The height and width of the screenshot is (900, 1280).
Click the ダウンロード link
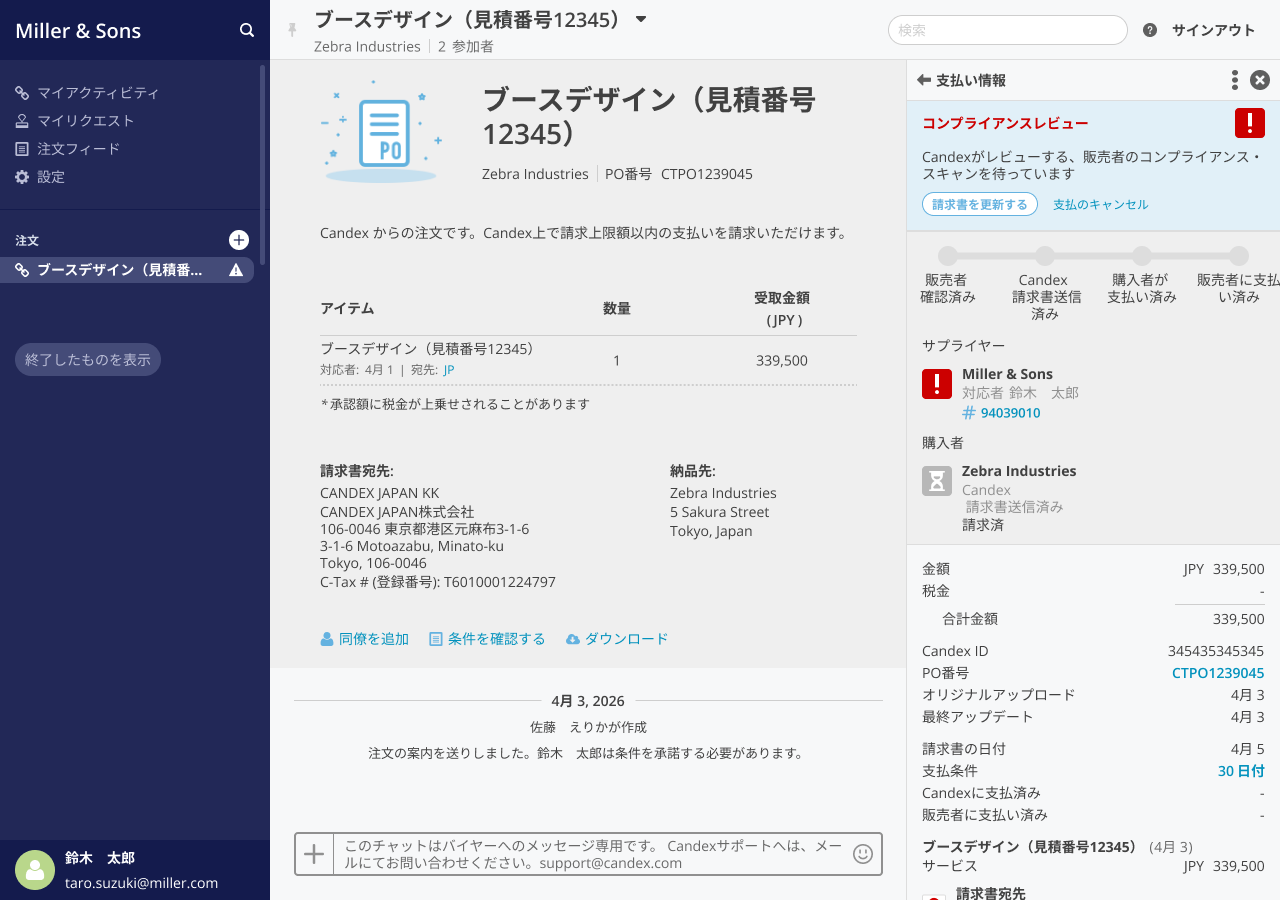point(625,639)
